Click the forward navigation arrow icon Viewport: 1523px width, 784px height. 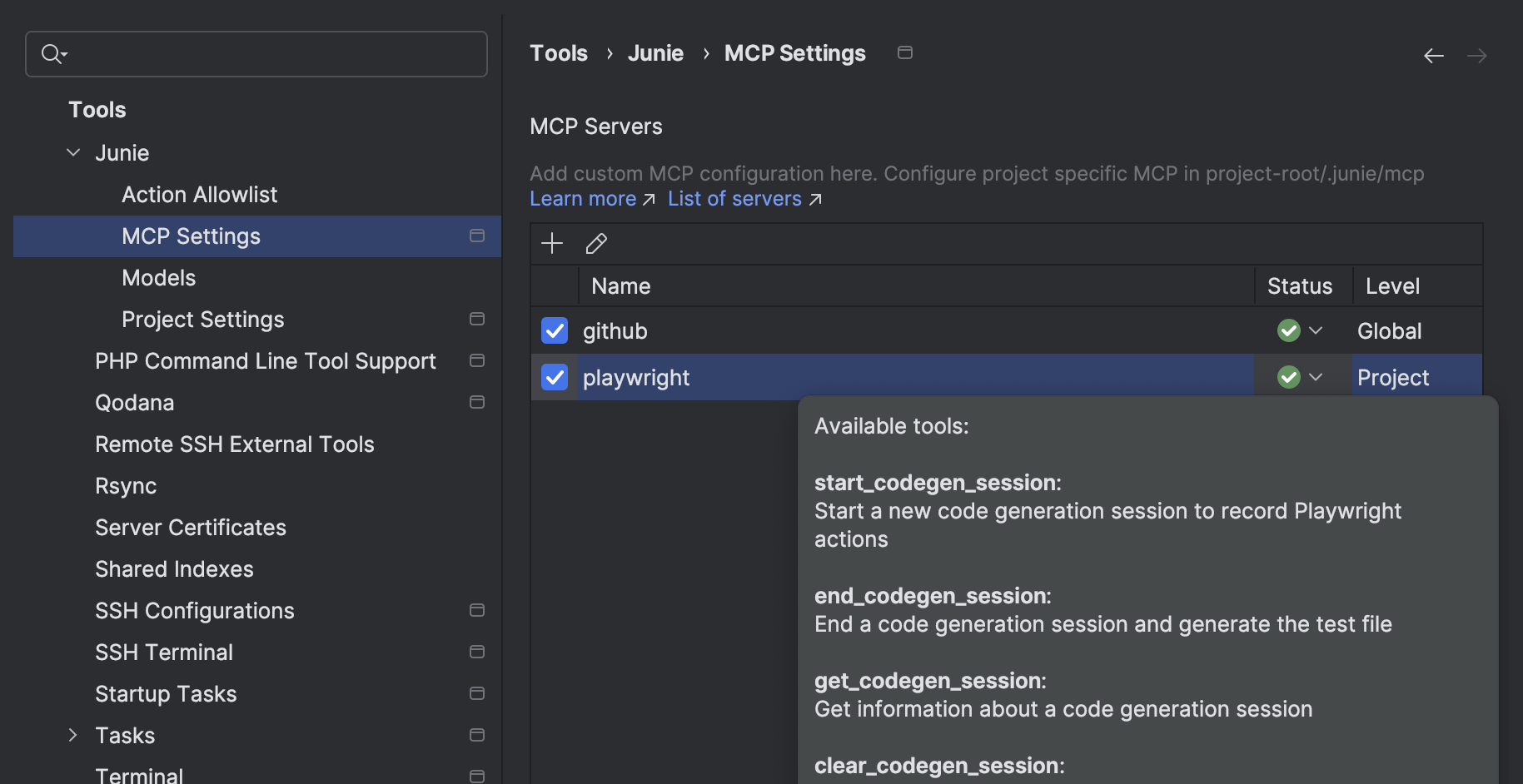[x=1476, y=55]
